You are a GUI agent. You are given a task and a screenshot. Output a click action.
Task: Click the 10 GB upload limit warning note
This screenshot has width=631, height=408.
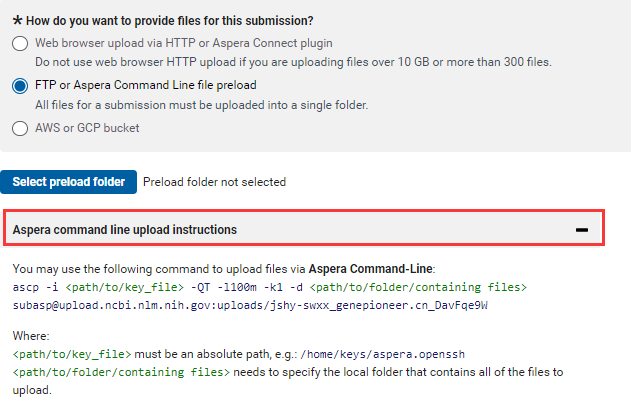[293, 62]
